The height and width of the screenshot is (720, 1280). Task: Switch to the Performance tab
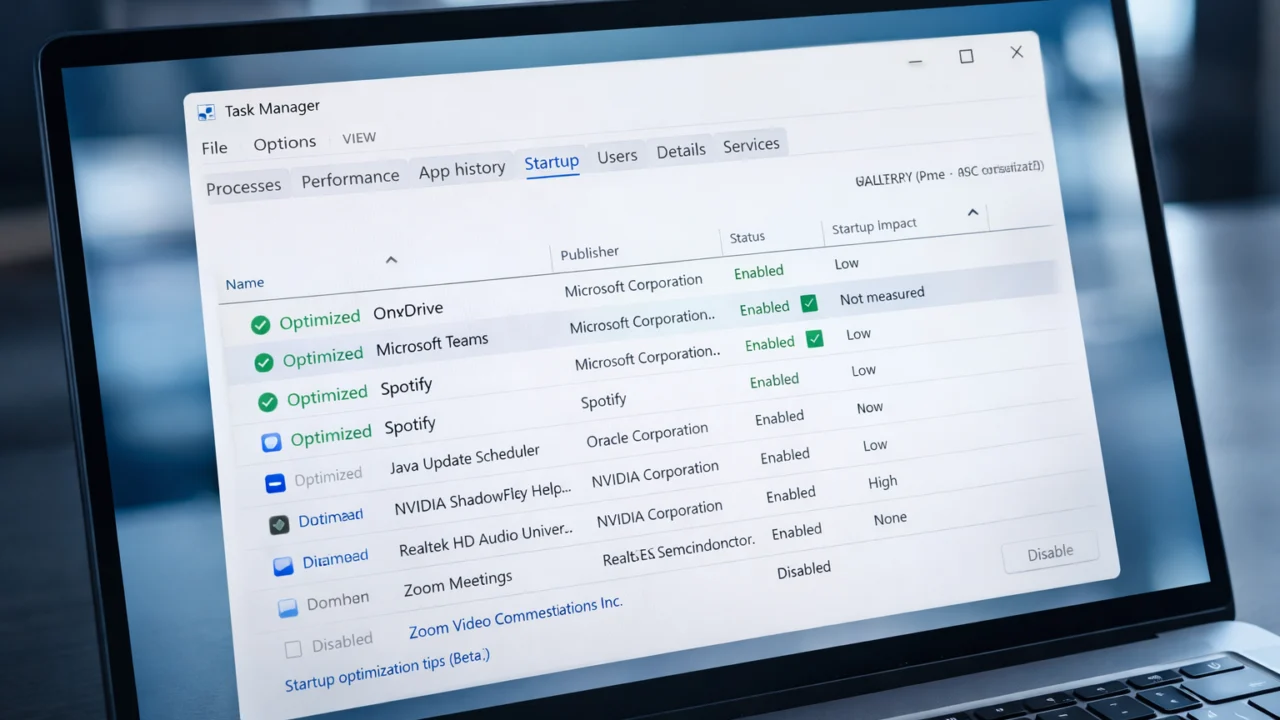350,179
